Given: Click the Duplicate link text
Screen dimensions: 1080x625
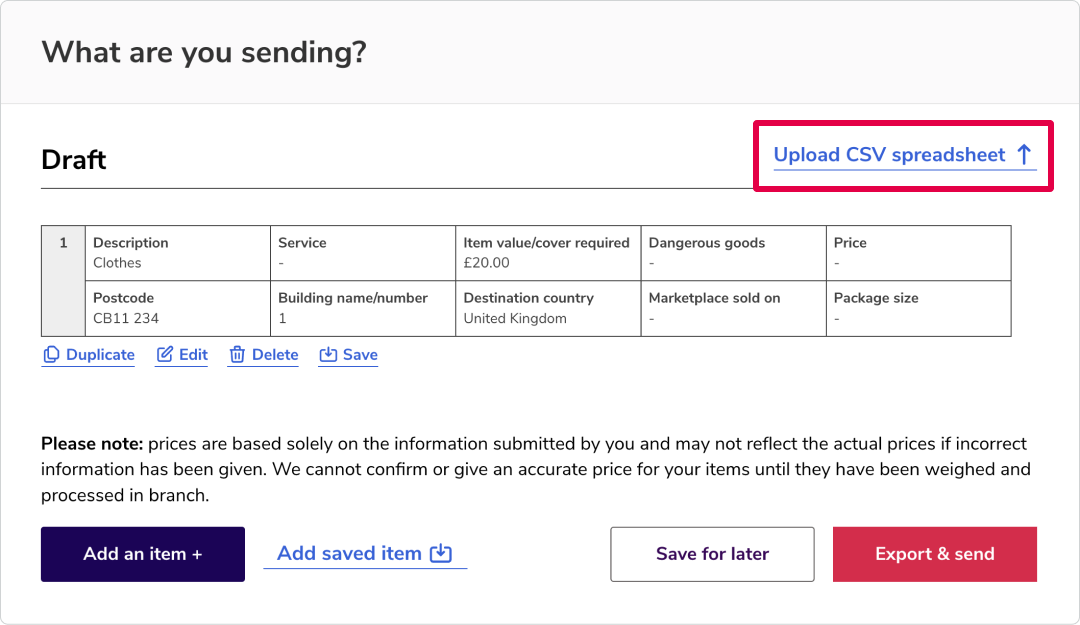Looking at the screenshot, I should 101,355.
